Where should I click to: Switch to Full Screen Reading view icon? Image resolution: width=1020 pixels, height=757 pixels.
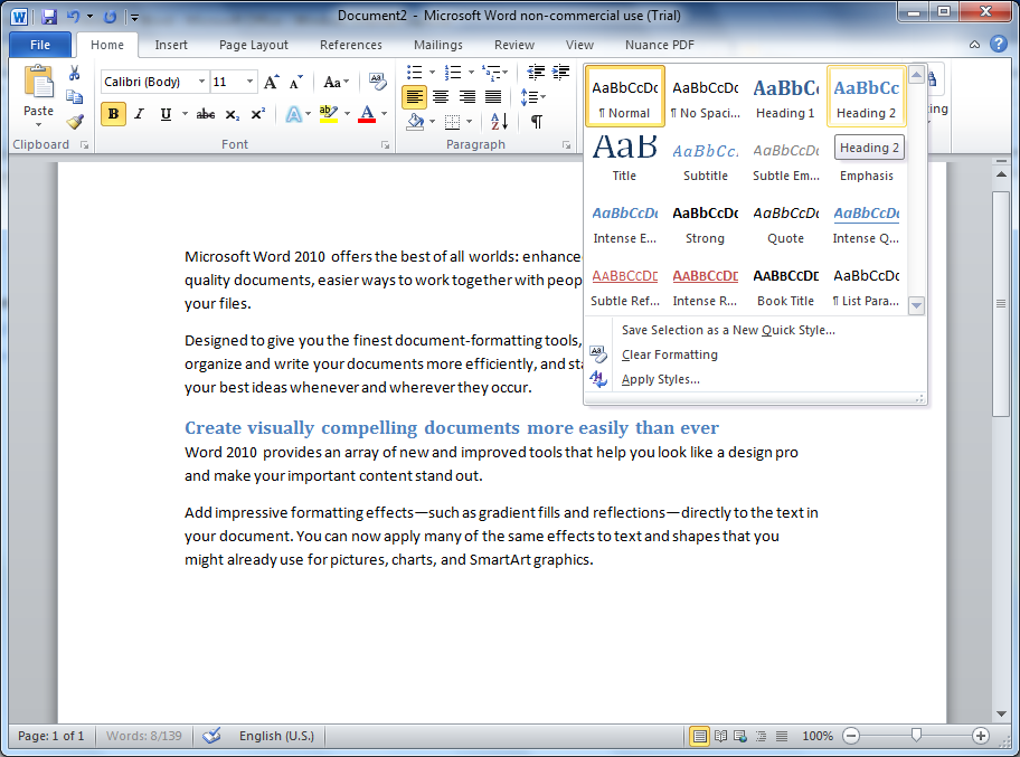pos(720,736)
